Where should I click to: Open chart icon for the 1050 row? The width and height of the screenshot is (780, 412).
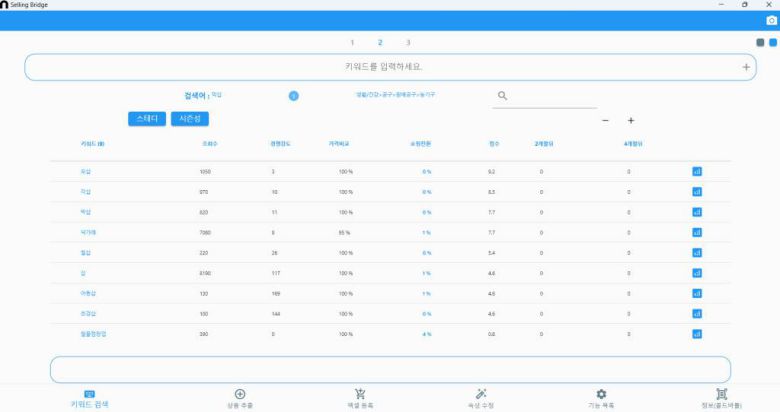tap(697, 171)
